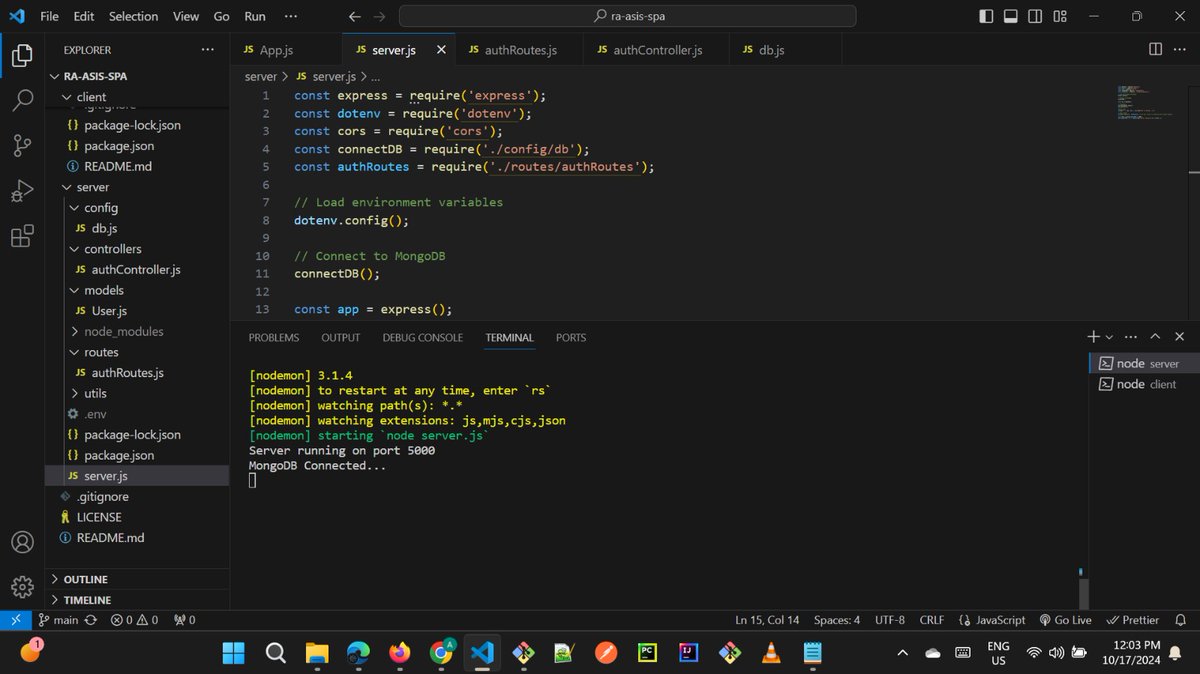This screenshot has width=1200, height=674.
Task: Collapse the config folder
Action: click(138, 208)
